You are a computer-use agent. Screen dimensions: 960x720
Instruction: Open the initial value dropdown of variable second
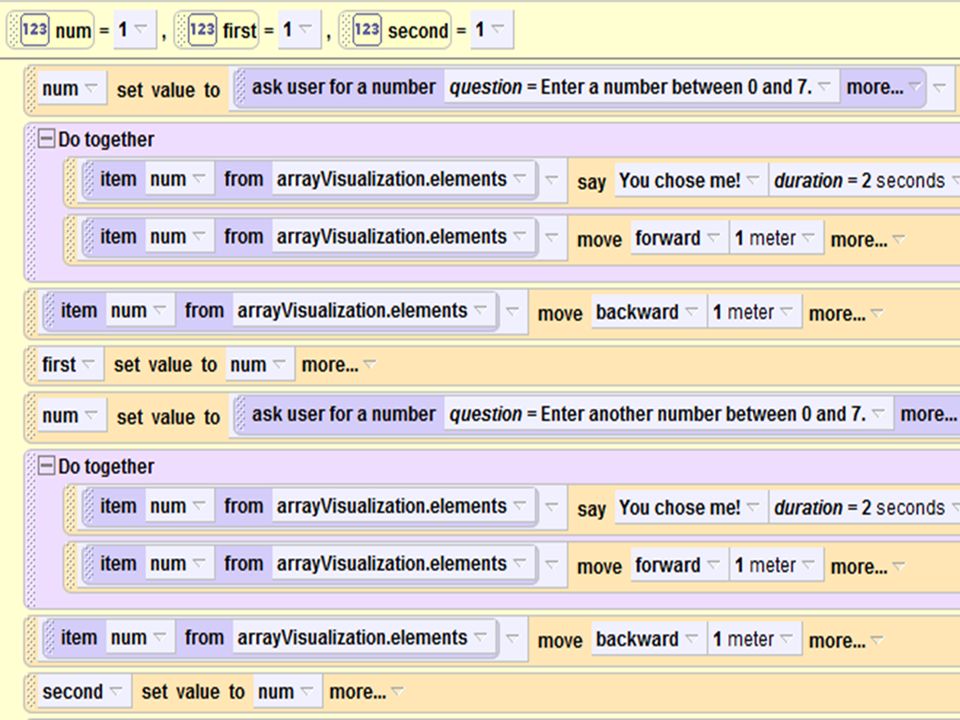490,29
